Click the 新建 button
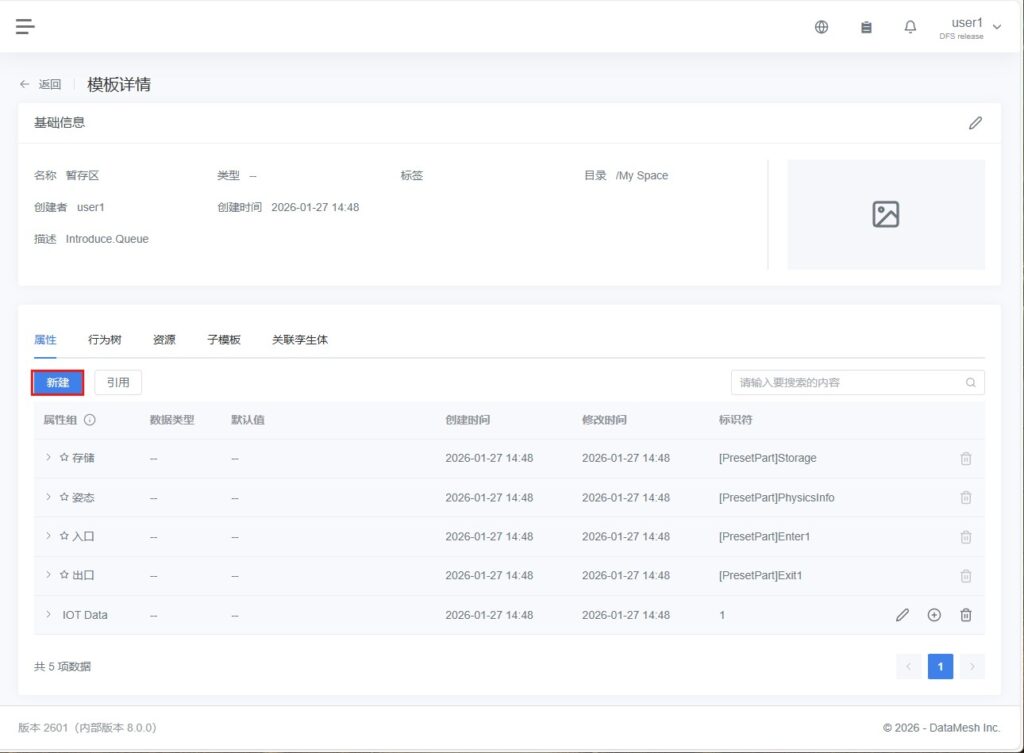Screen dimensions: 1024x753 tap(57, 383)
